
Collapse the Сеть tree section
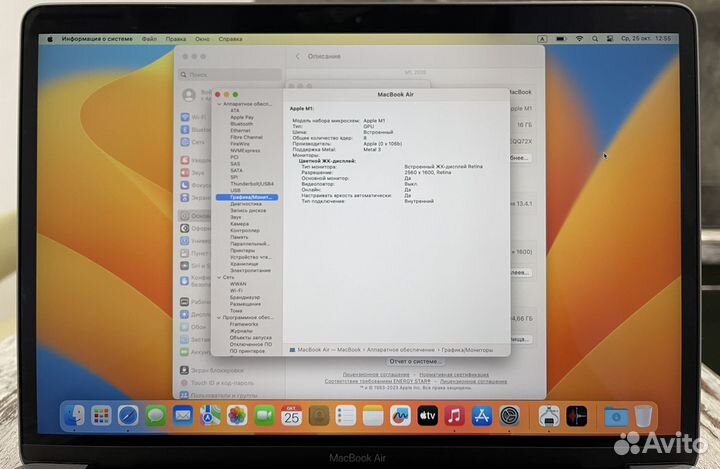coord(219,277)
